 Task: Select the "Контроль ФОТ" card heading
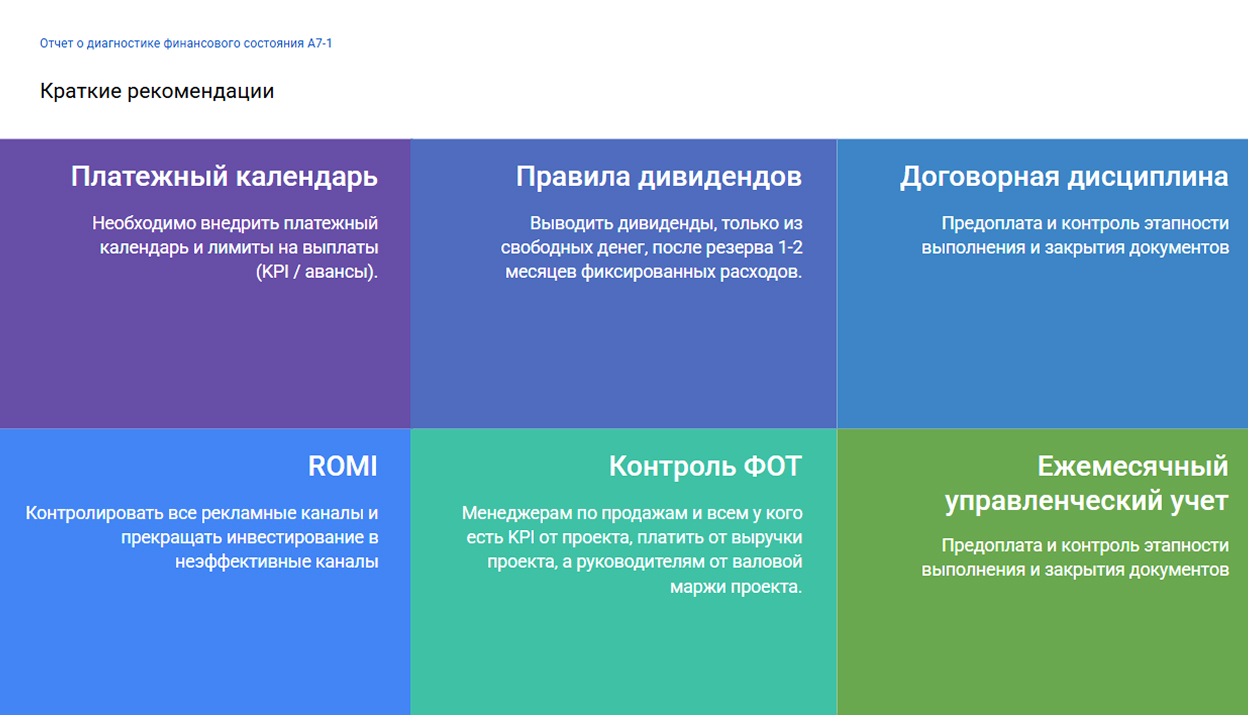coord(705,466)
